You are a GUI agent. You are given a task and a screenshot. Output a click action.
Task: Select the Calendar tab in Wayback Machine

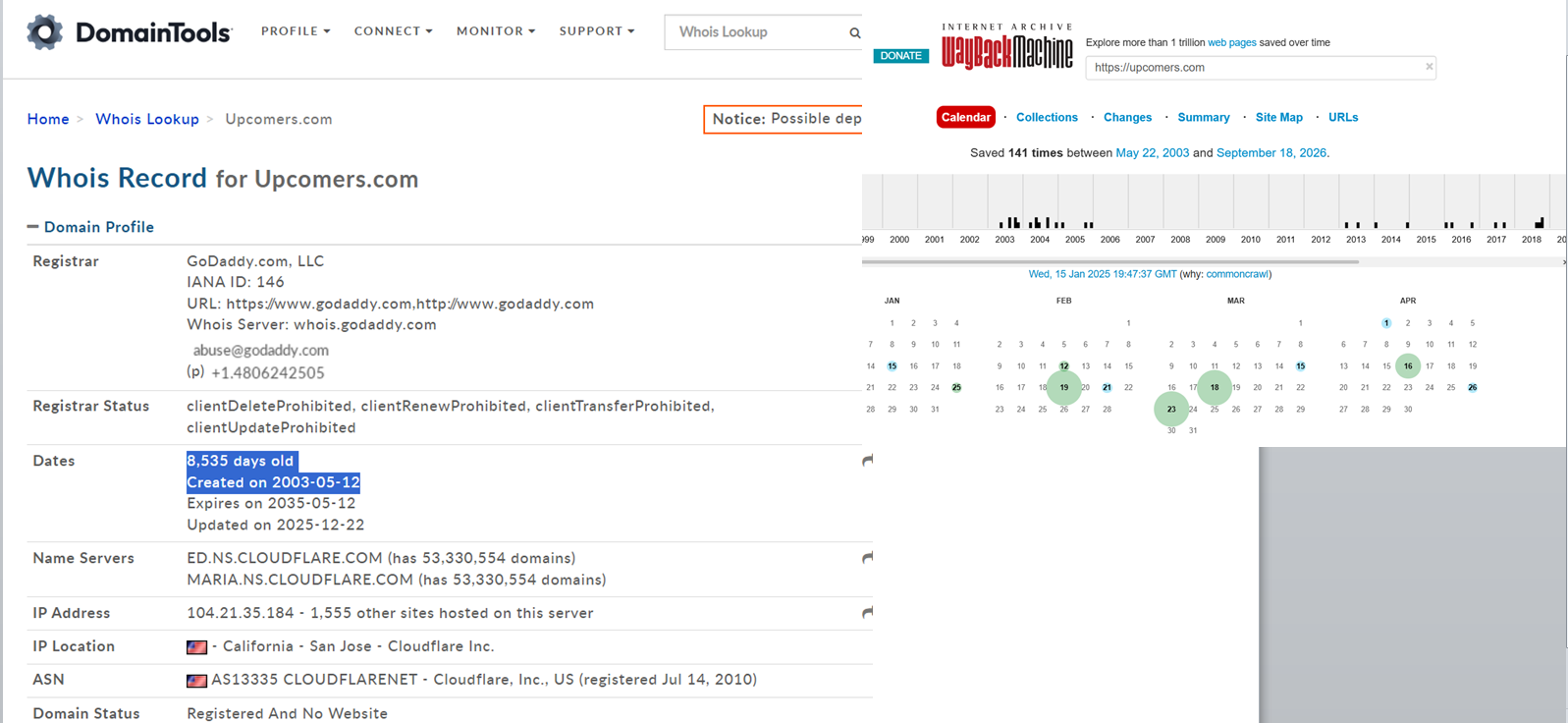point(966,117)
